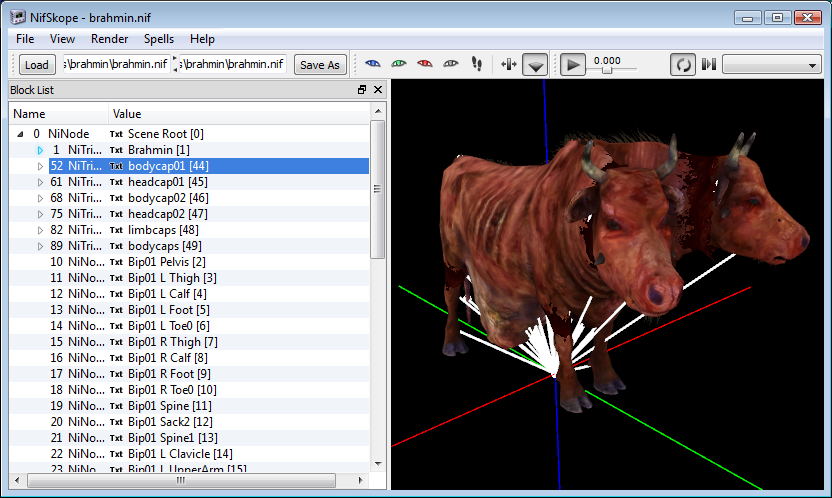Click Txt icon beside limbcaps [48]
Image resolution: width=832 pixels, height=498 pixels.
click(x=116, y=230)
